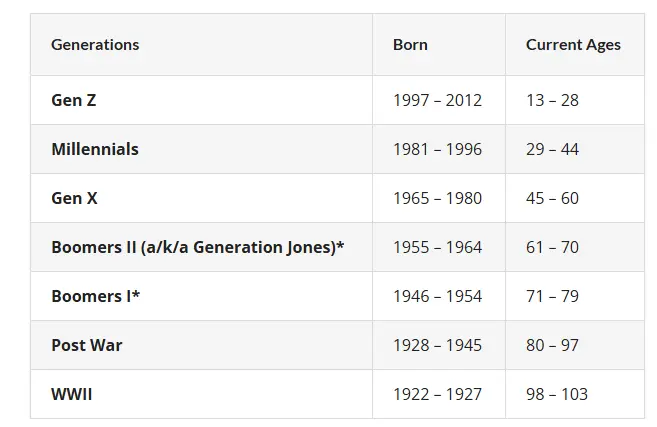657x427 pixels.
Task: Click the Born column header
Action: click(x=410, y=45)
